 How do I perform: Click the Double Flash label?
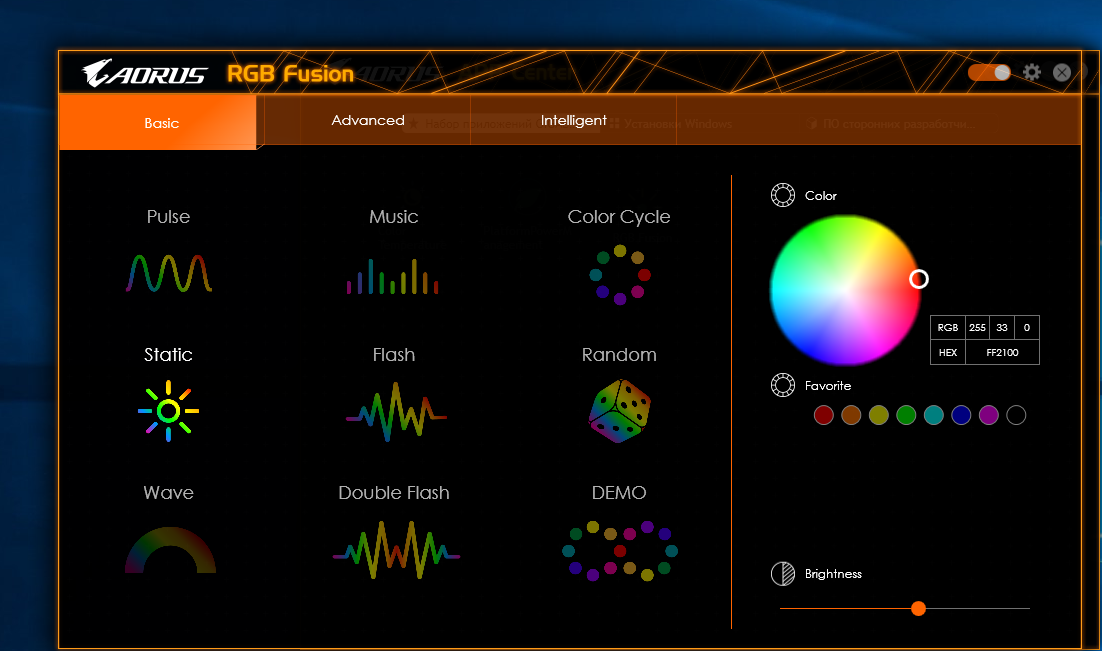pyautogui.click(x=394, y=492)
